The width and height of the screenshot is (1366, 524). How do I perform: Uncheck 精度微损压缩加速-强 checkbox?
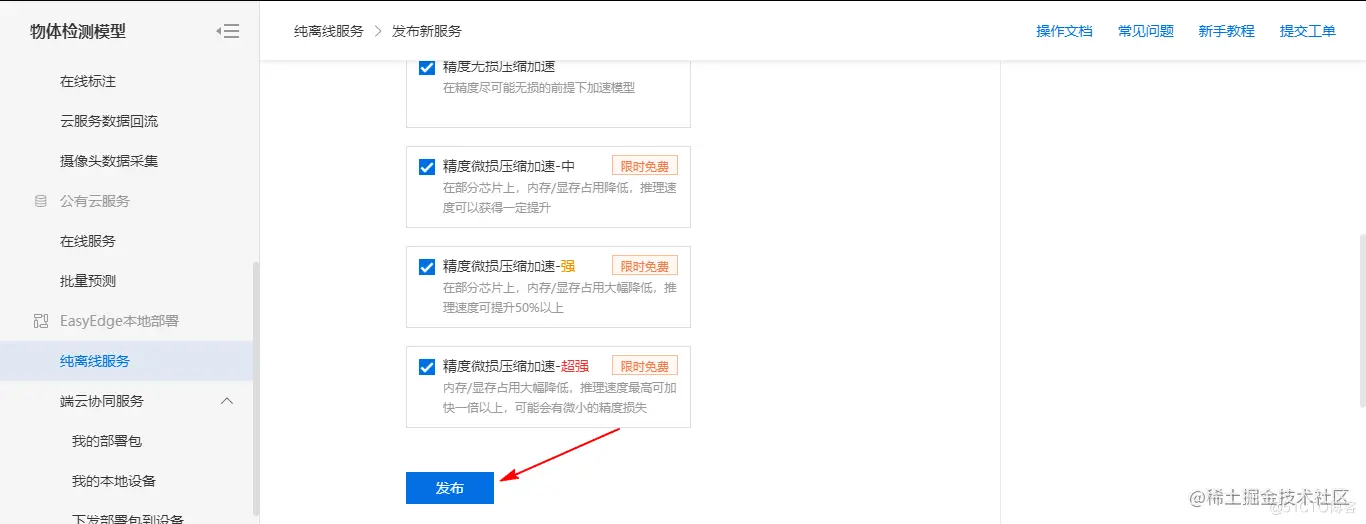(427, 267)
